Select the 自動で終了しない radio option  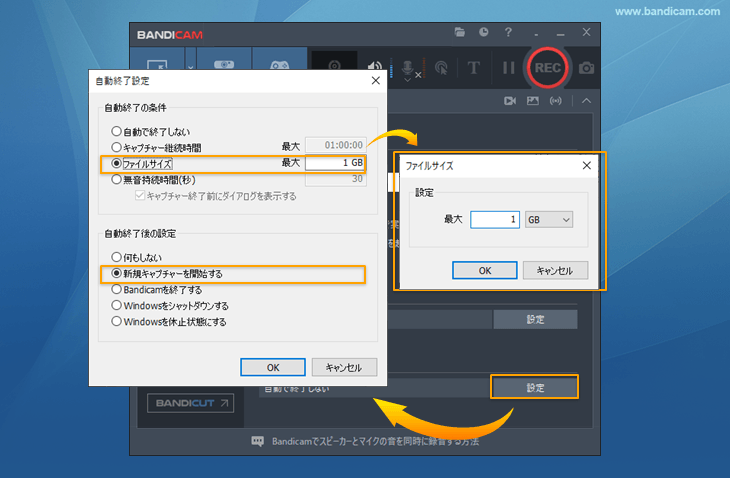tap(116, 131)
